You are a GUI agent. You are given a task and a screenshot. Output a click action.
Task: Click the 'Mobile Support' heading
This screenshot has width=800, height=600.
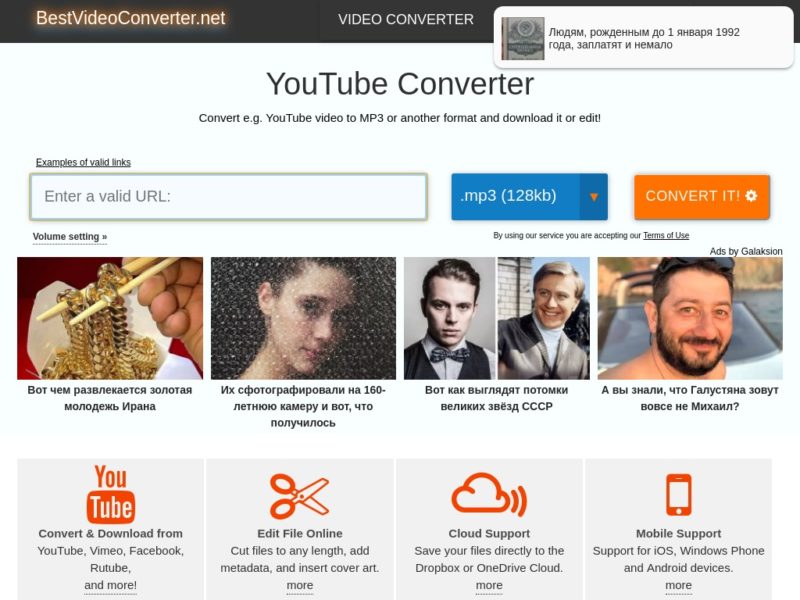pos(679,534)
